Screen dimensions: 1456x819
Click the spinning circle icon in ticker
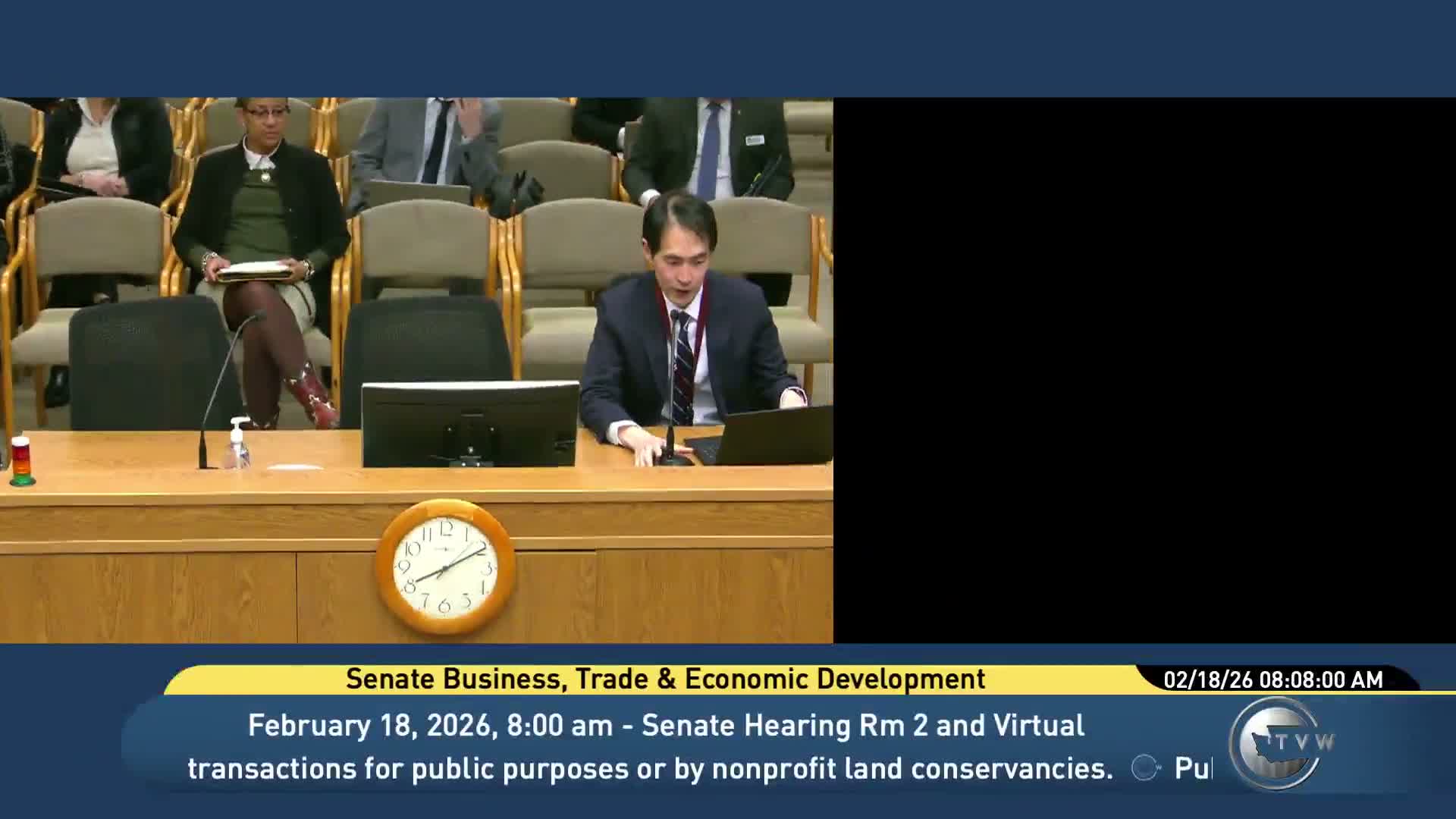(x=1145, y=768)
